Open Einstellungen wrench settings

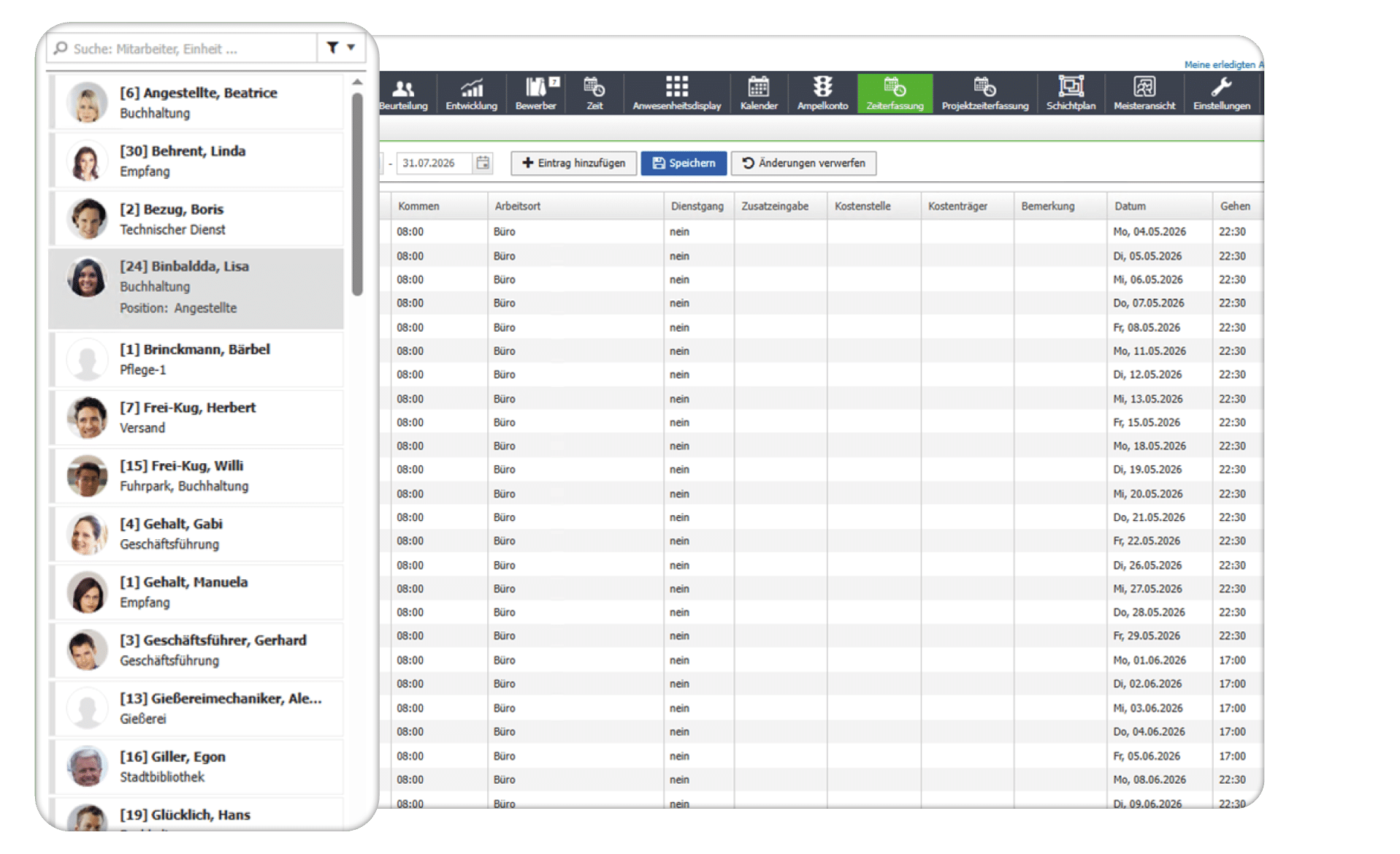(1221, 94)
